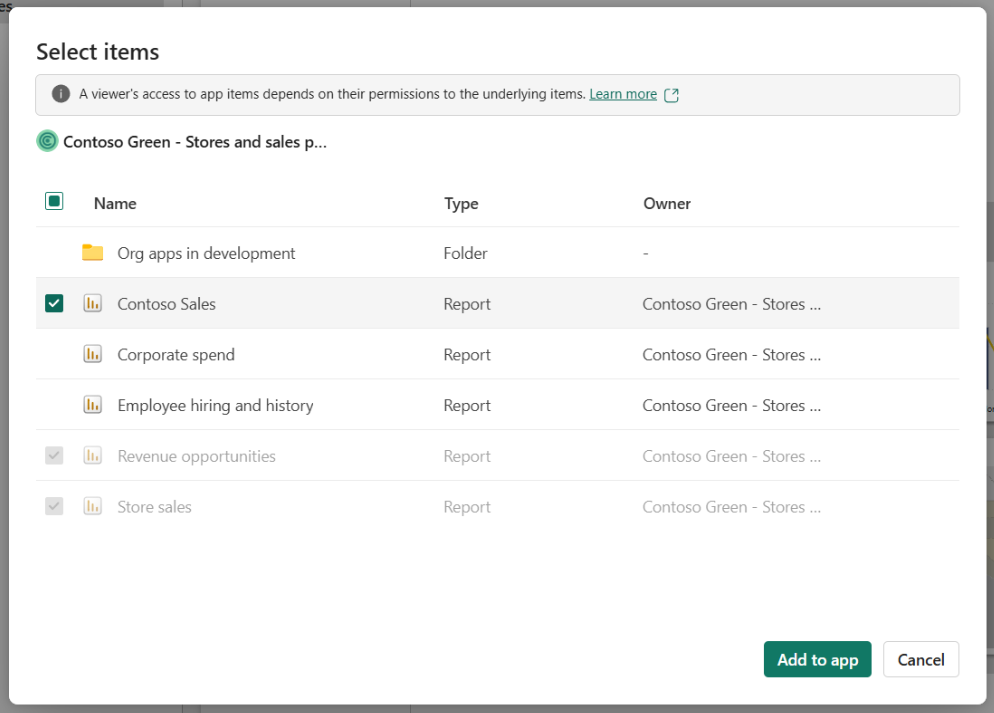994x713 pixels.
Task: Click the Revenue opportunities report icon
Action: coord(92,455)
